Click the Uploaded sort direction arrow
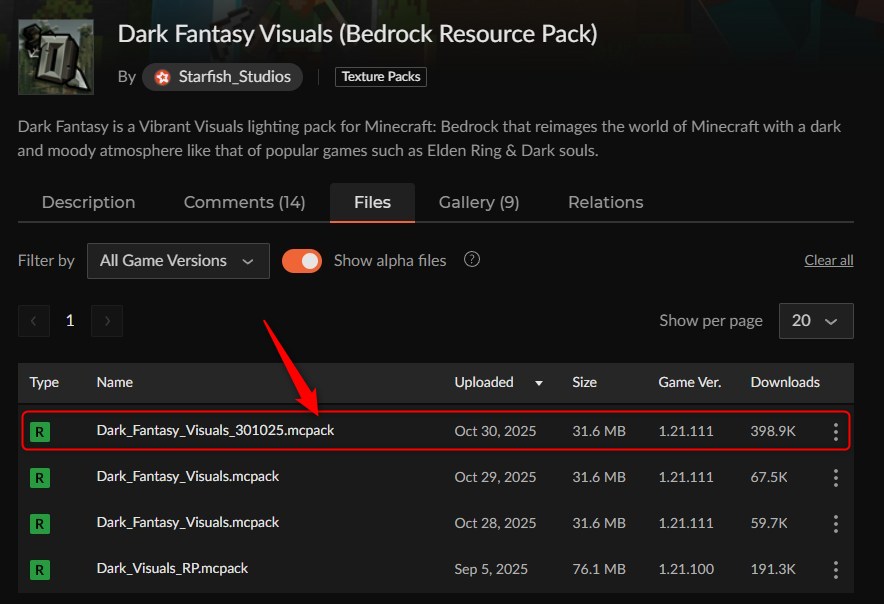The image size is (884, 604). click(539, 383)
